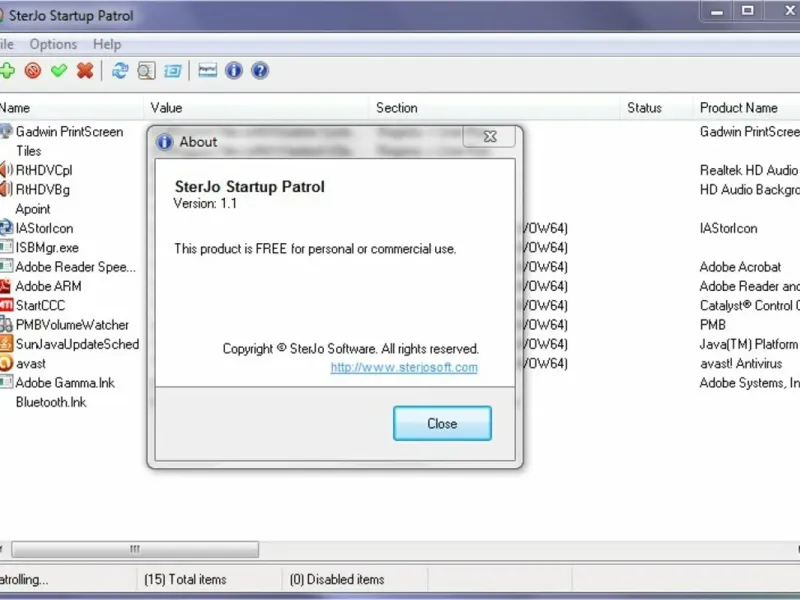Viewport: 800px width, 600px height.
Task: Open the File menu
Action: [6, 44]
